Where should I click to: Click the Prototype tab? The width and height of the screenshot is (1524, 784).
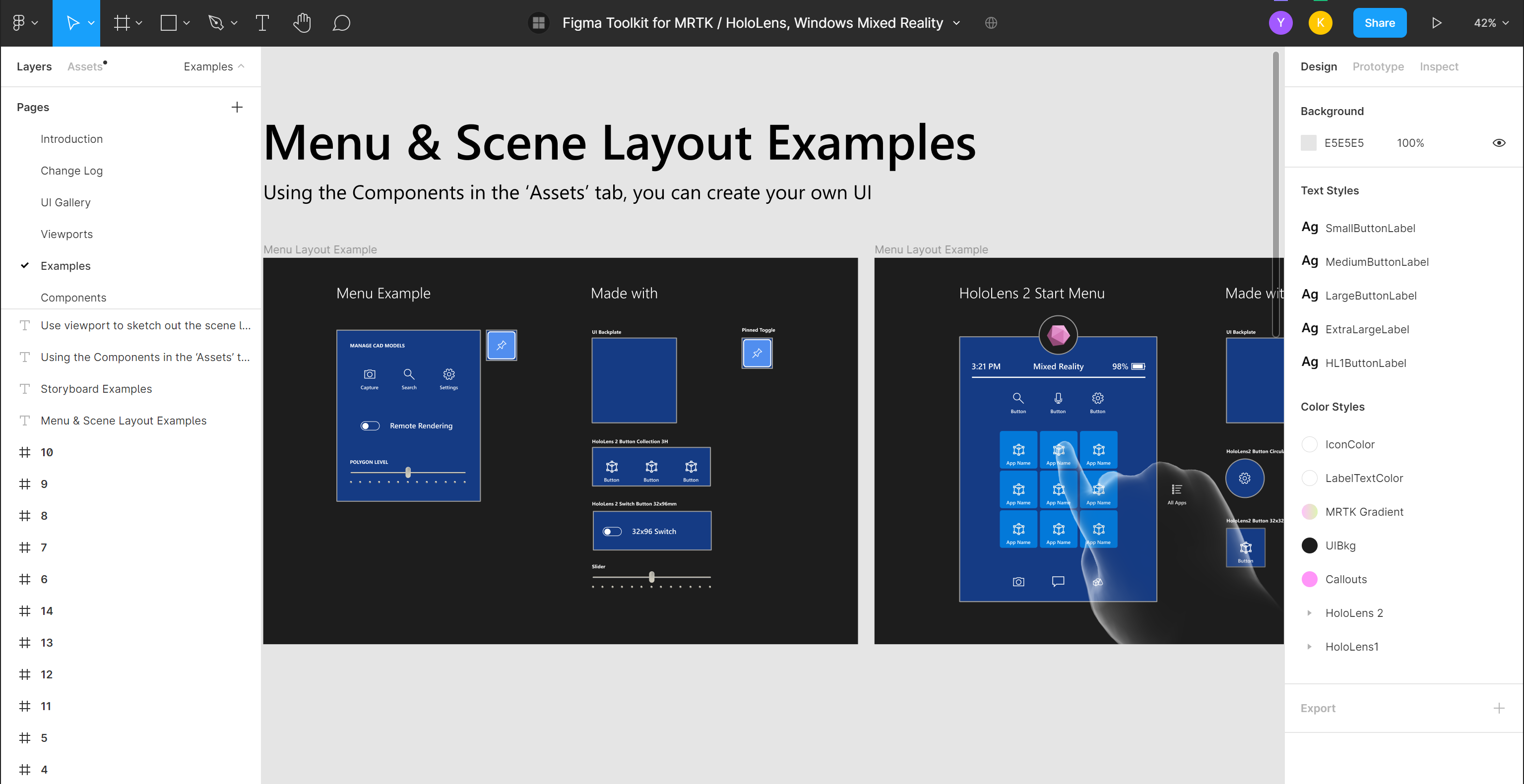tap(1378, 67)
